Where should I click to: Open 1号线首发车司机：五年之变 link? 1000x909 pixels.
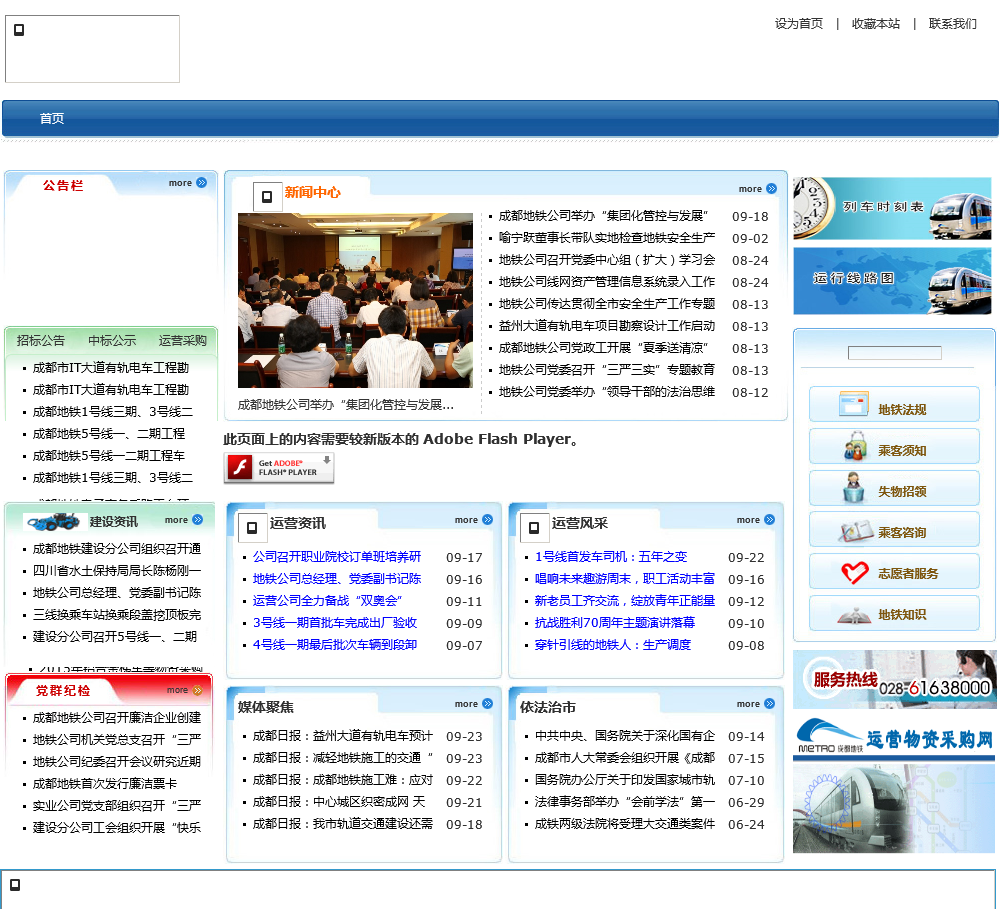click(611, 557)
